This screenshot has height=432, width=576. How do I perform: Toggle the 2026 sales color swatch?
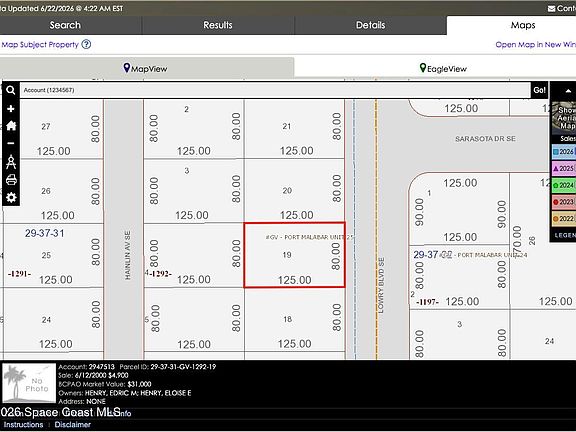[564, 151]
